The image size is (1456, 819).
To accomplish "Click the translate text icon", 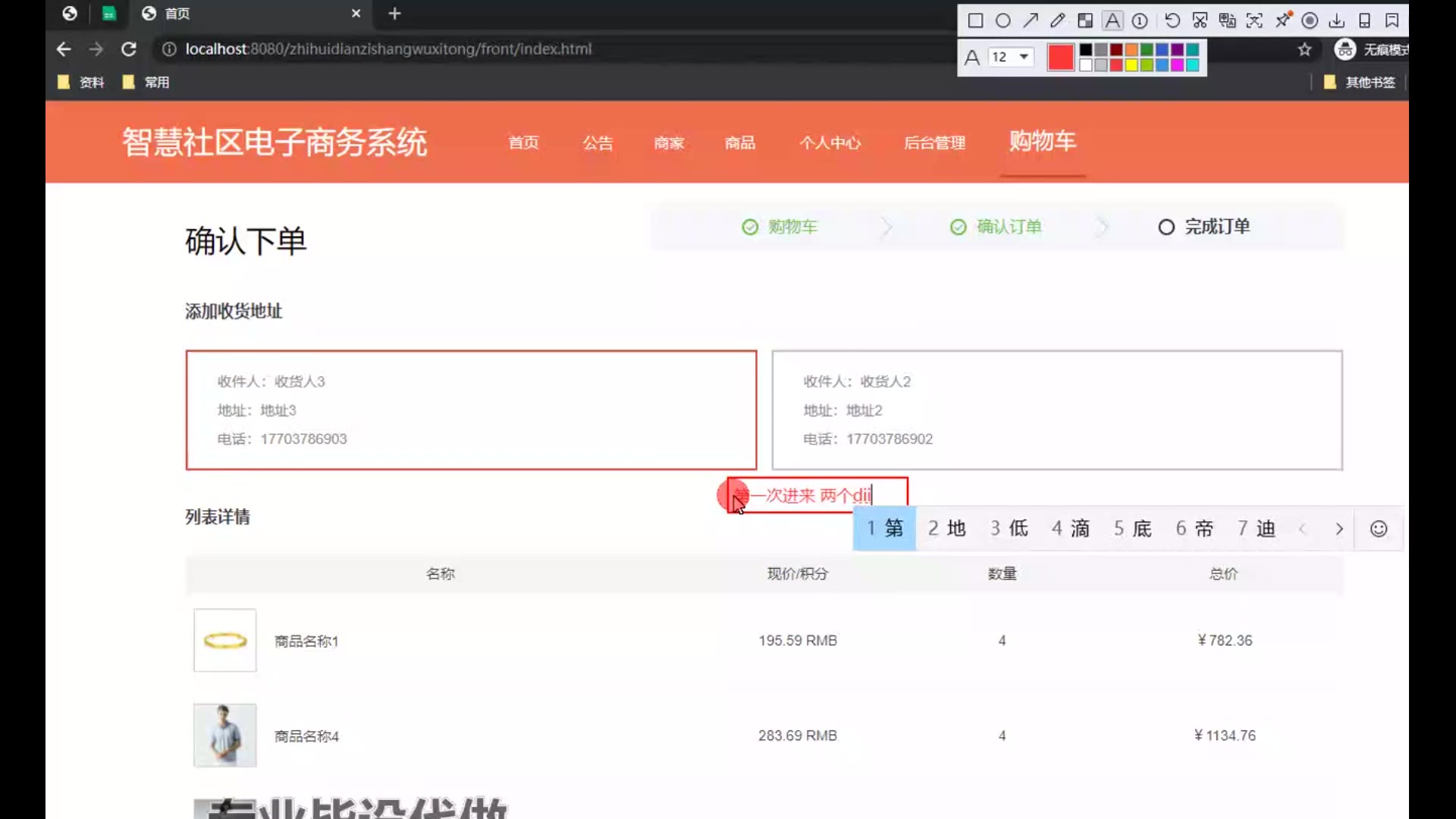I will coord(1227,20).
